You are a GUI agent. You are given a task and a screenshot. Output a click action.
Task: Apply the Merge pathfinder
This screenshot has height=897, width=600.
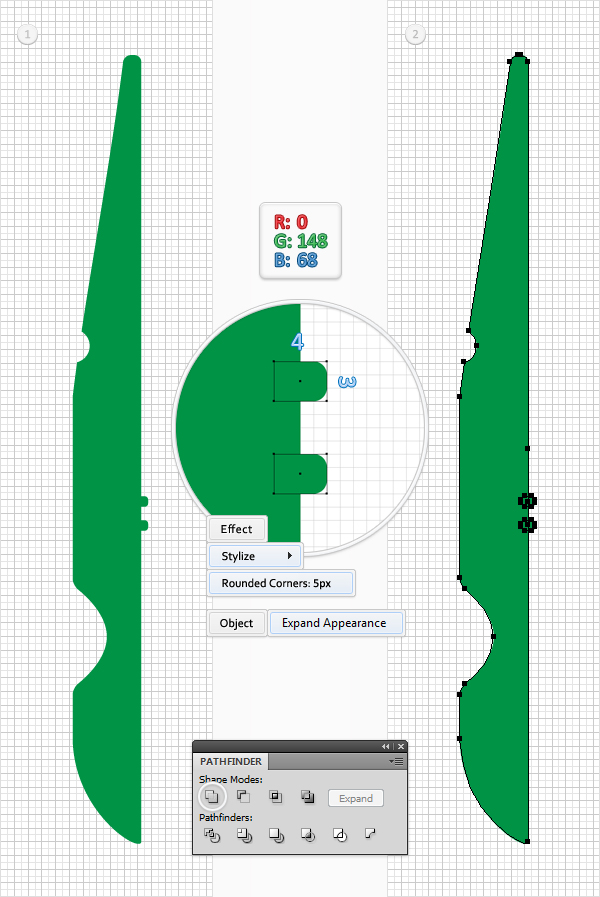tap(276, 835)
